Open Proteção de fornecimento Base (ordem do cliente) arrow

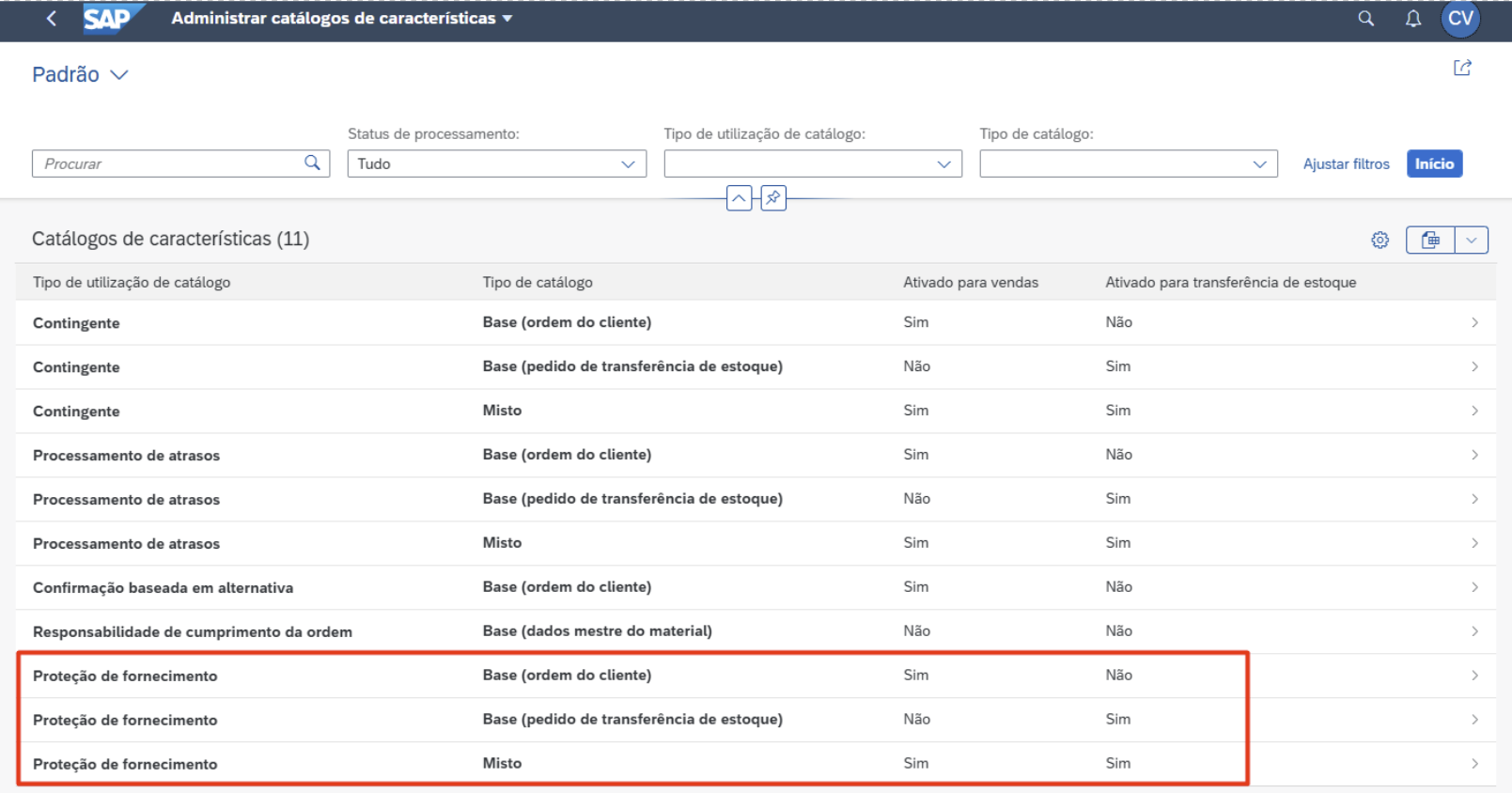coord(1474,676)
